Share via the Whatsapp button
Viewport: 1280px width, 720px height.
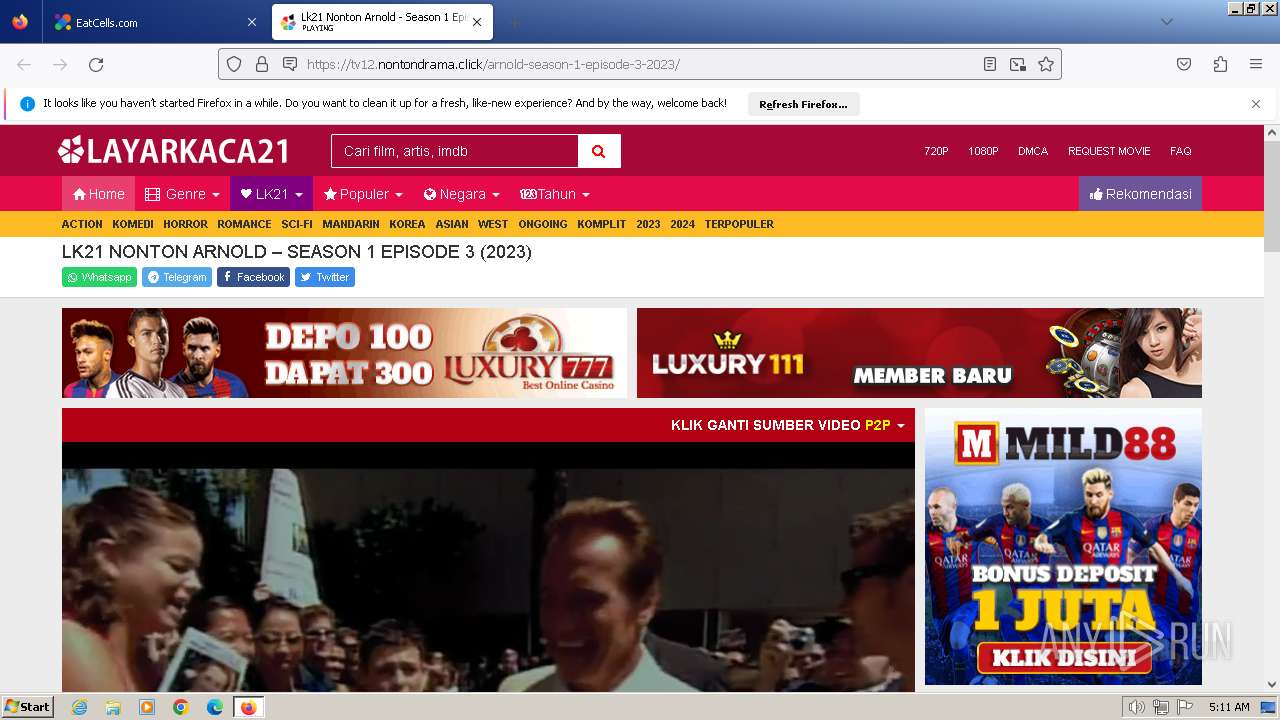tap(99, 277)
